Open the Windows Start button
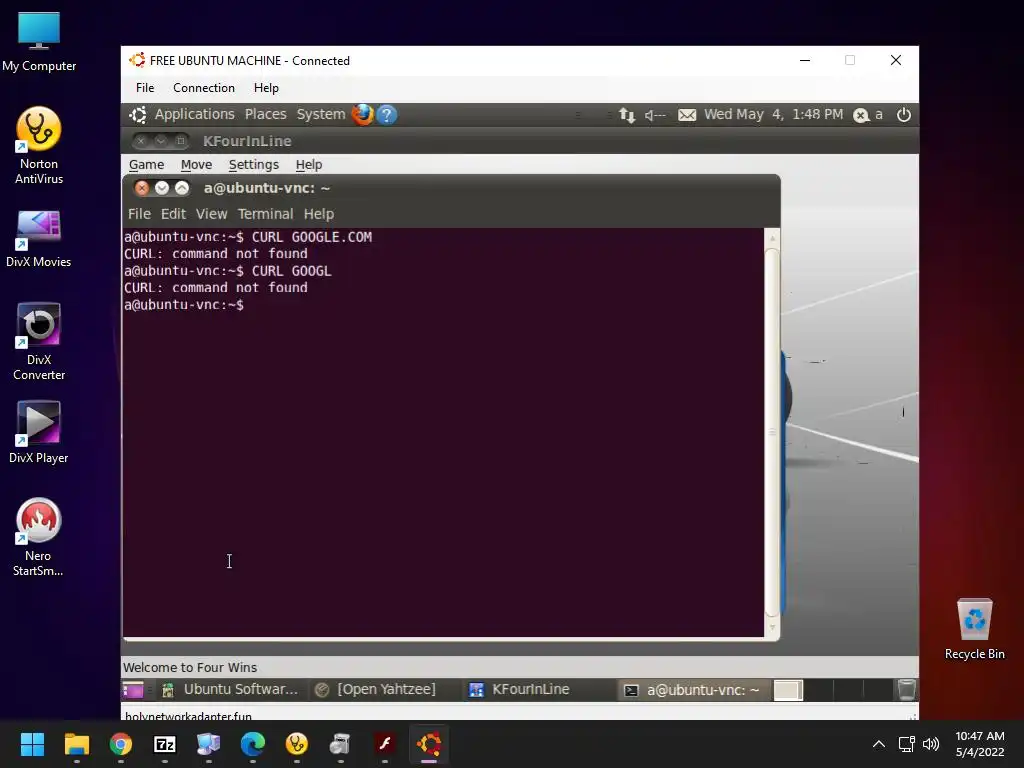1024x768 pixels. [32, 744]
